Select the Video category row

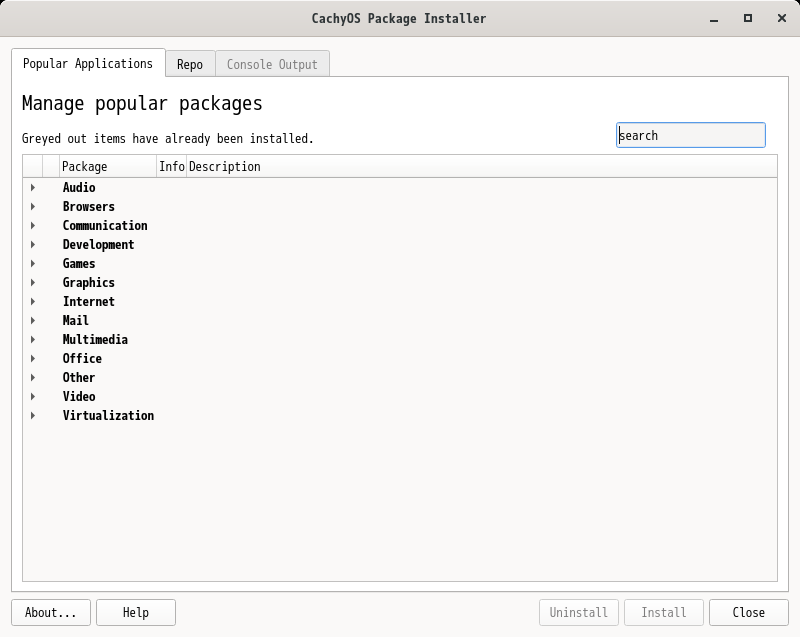(79, 397)
